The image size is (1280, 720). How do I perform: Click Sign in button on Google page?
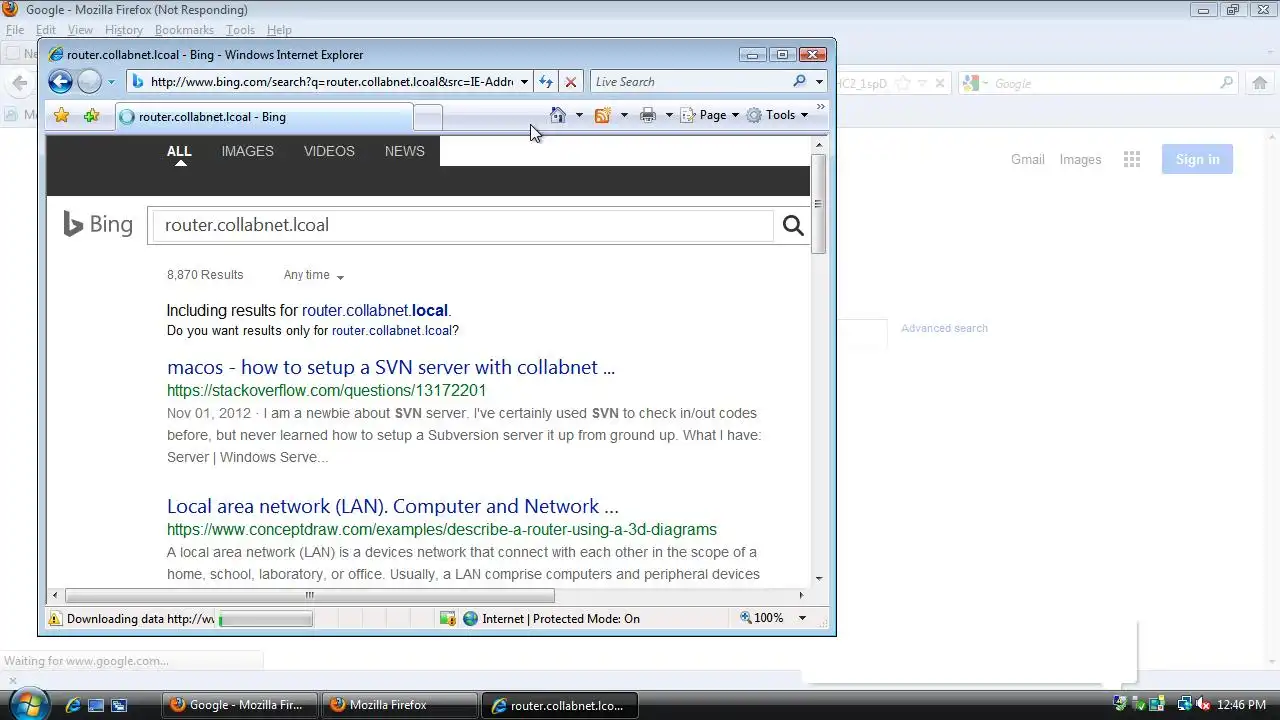(1197, 159)
